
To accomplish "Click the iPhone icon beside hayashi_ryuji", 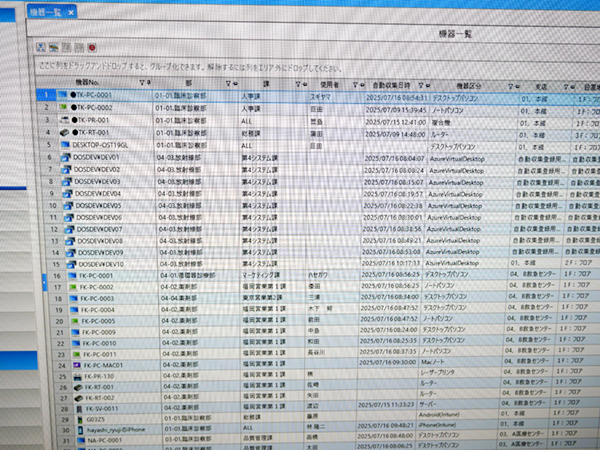I will [x=80, y=430].
